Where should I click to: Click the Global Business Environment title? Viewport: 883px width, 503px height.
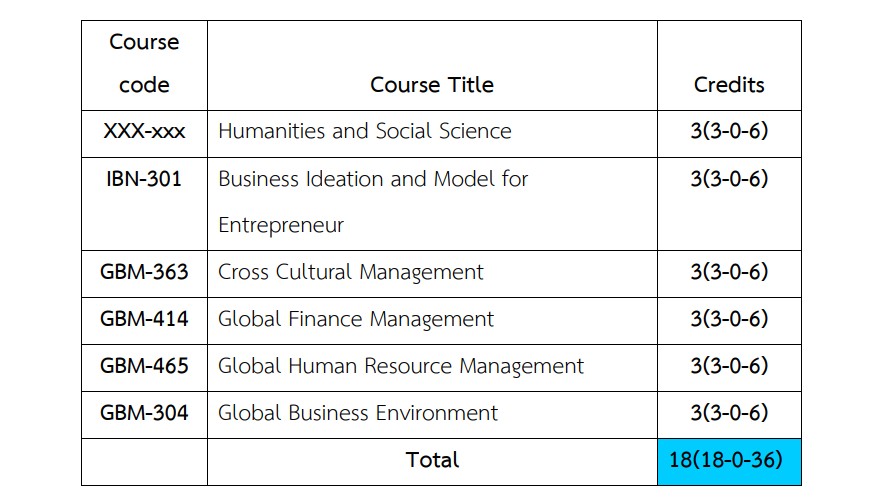(358, 413)
